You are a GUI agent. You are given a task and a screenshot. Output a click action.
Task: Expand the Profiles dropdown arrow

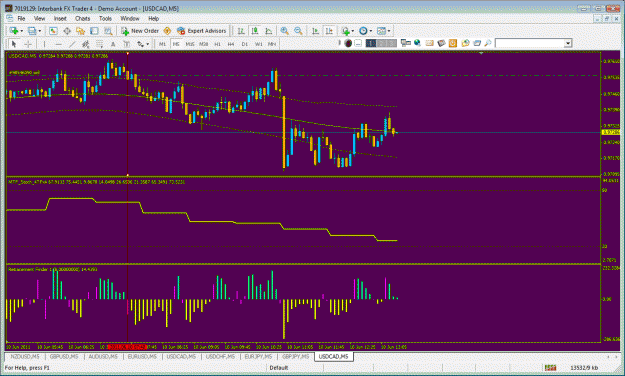pos(39,31)
